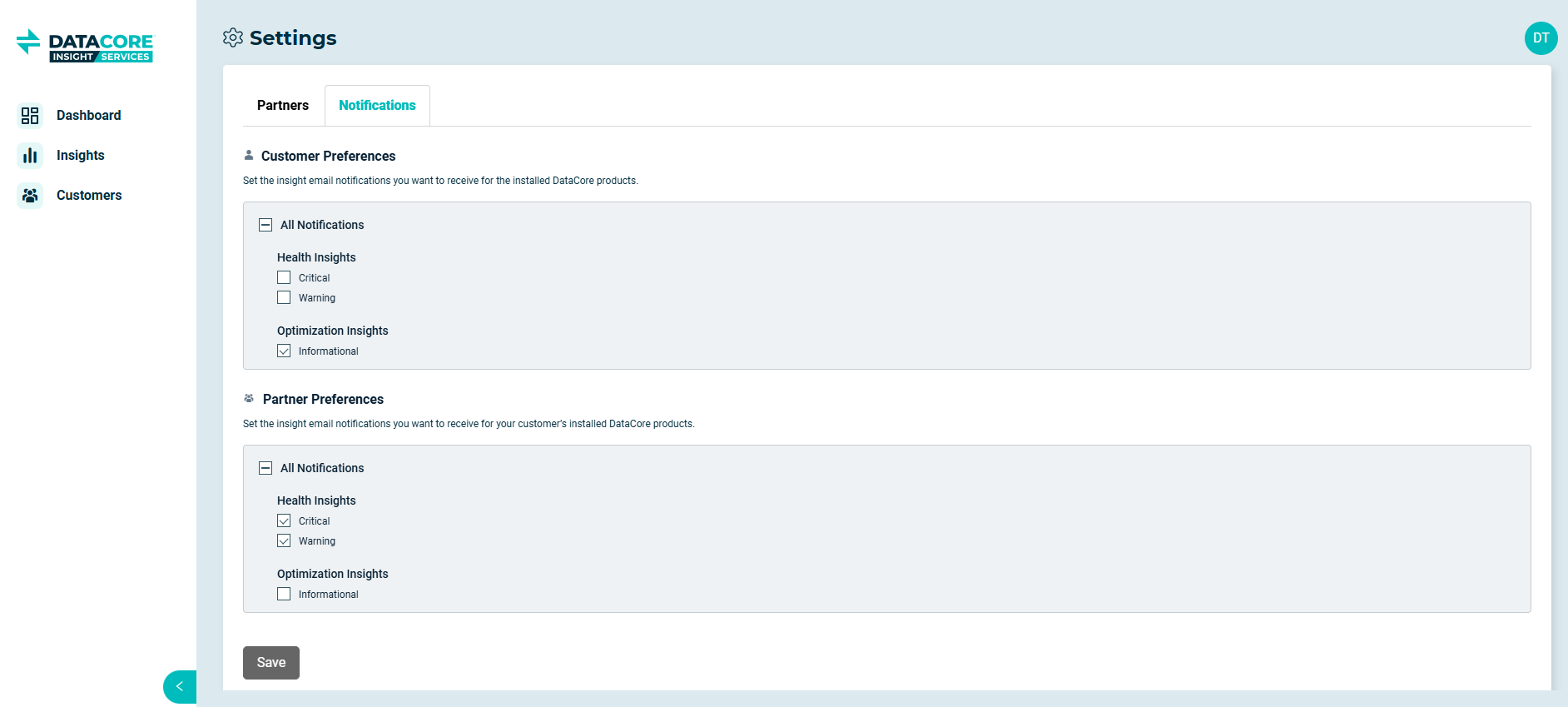
Task: Enable Informational under Partner Optimization Insights
Action: (284, 595)
